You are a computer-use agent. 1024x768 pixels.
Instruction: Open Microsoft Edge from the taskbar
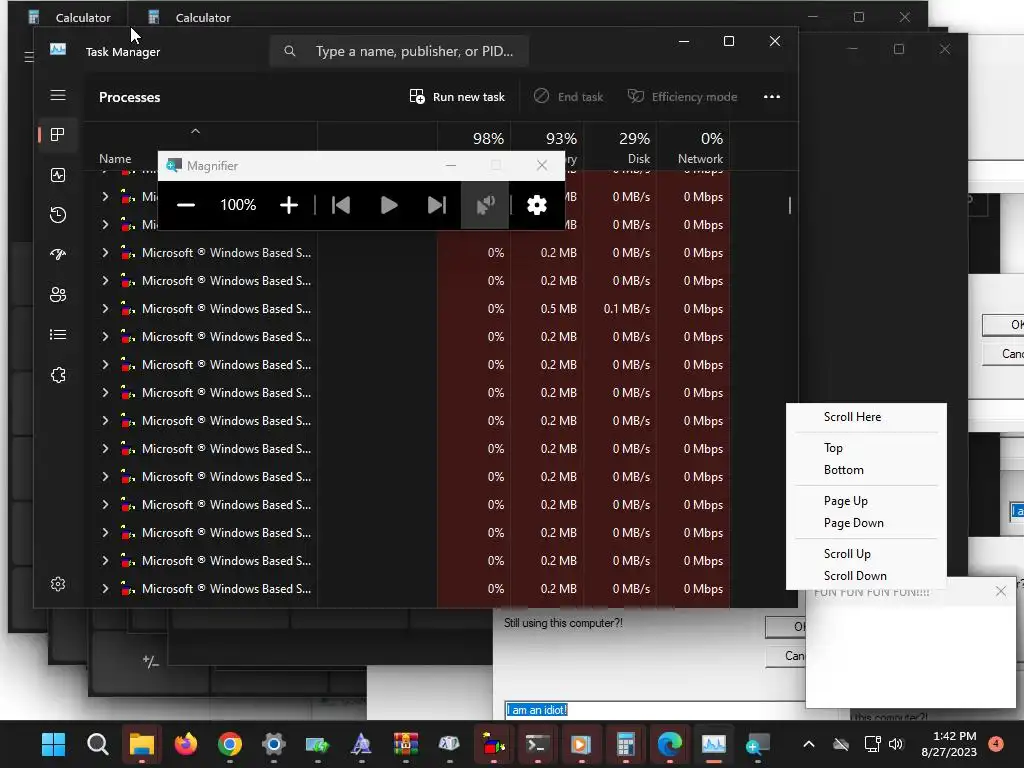coord(669,744)
